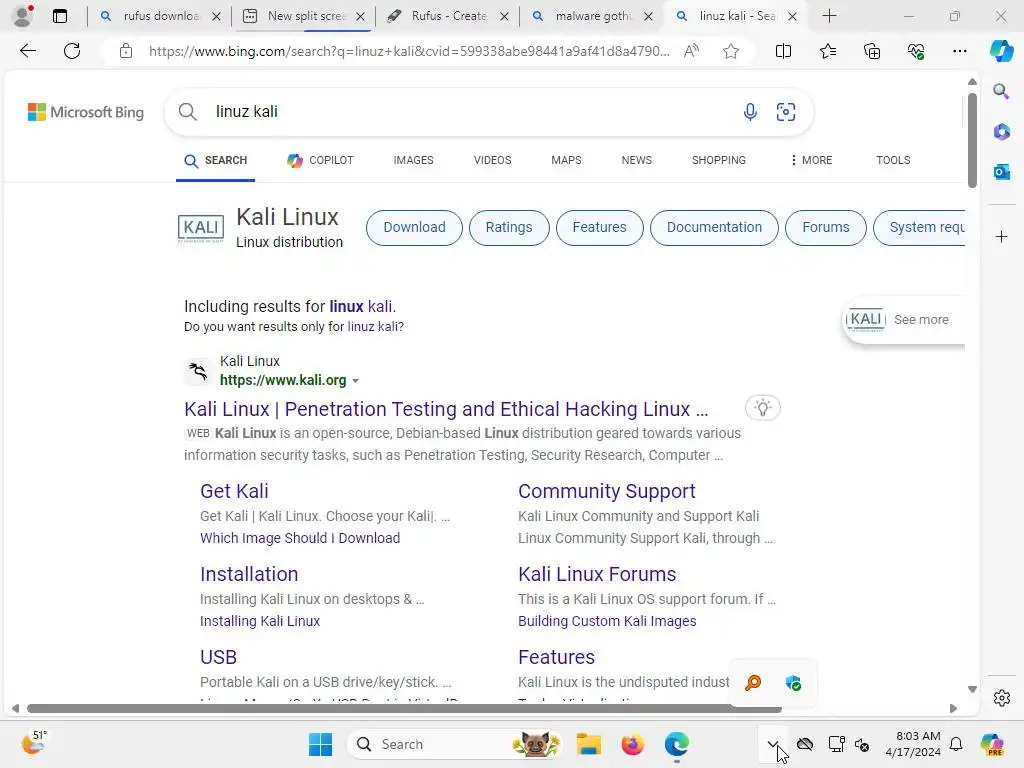The height and width of the screenshot is (768, 1024).
Task: Open Windows Start menu
Action: 320,744
